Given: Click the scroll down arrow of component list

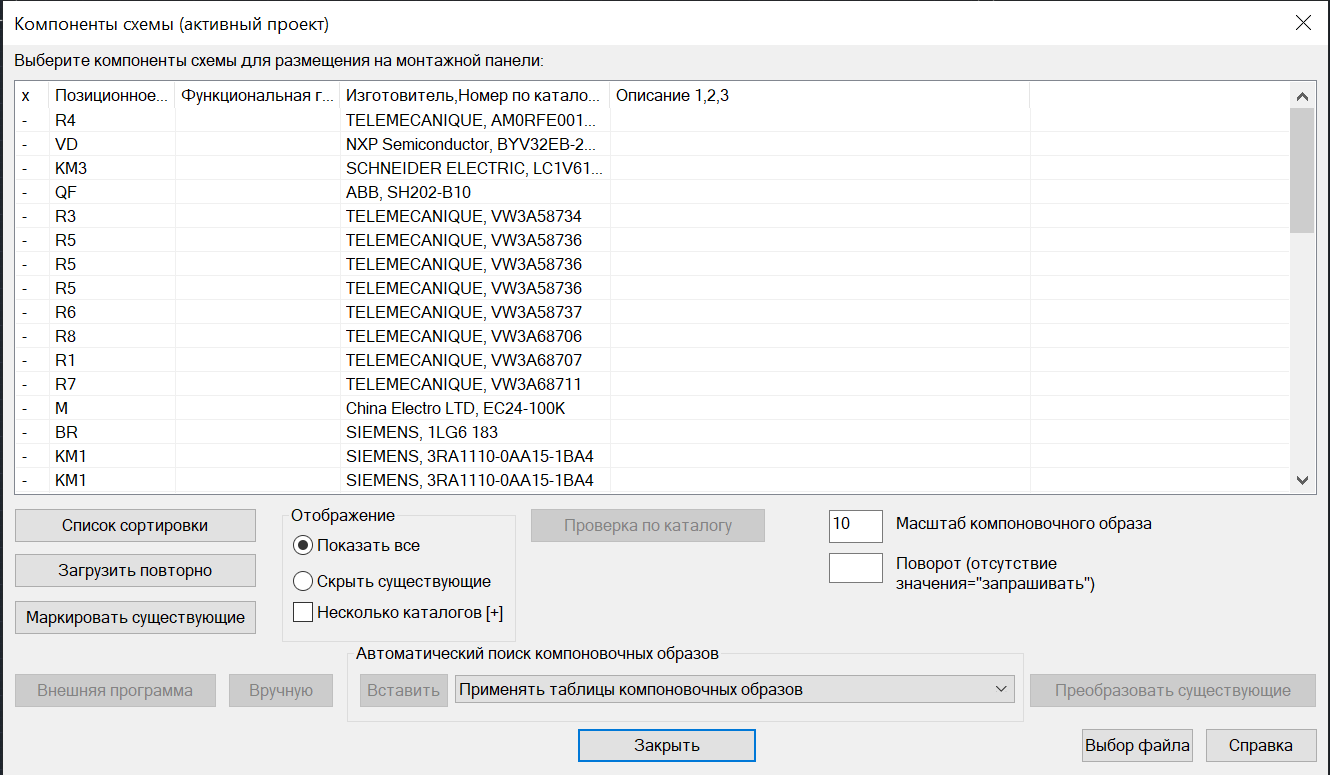Looking at the screenshot, I should pos(1302,480).
